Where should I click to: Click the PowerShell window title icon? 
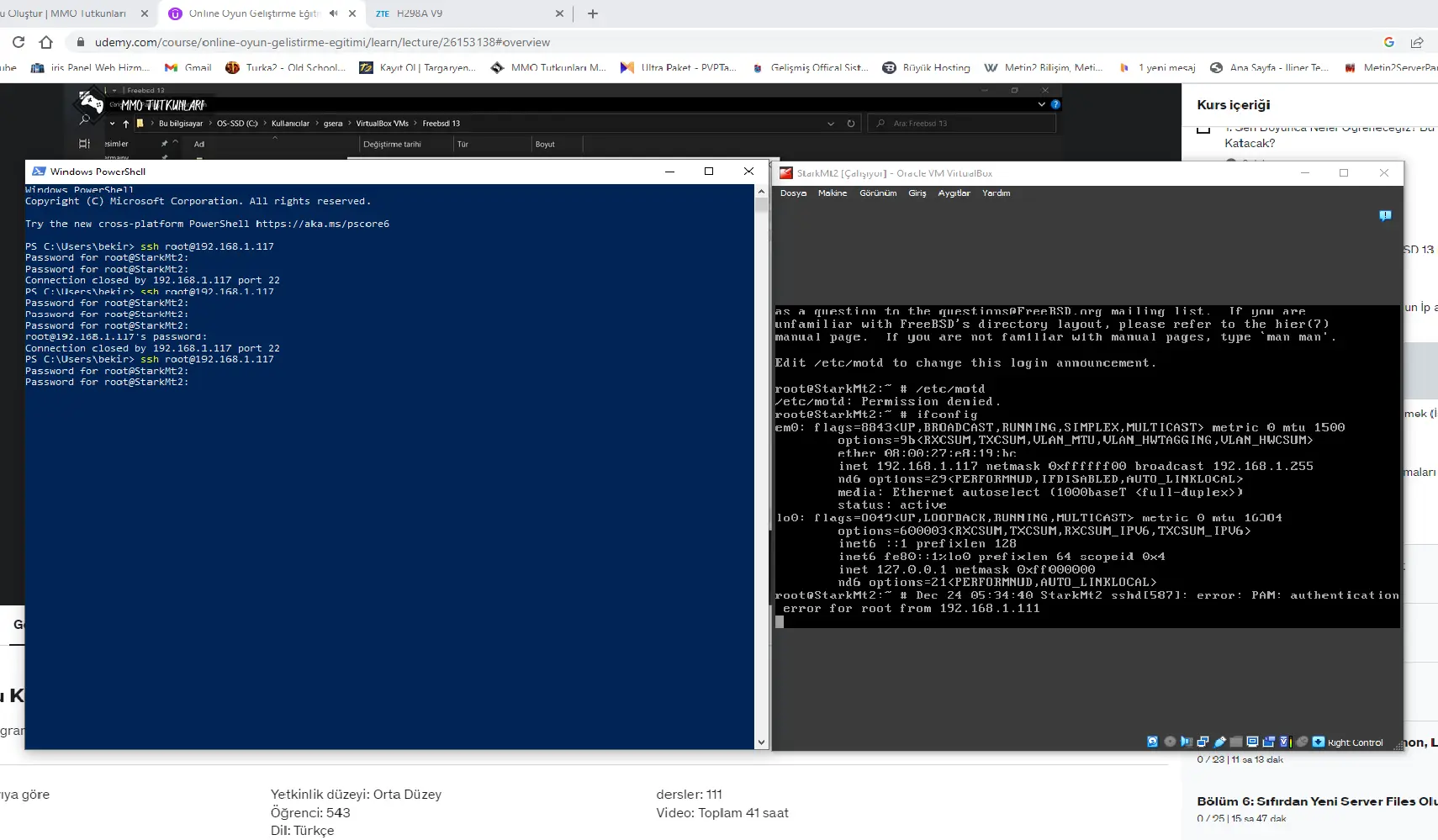[39, 172]
